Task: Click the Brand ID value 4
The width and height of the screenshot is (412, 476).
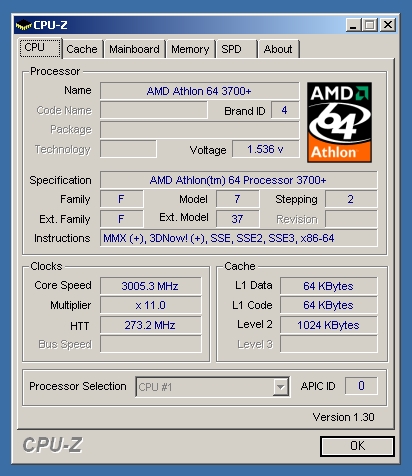Action: click(285, 110)
